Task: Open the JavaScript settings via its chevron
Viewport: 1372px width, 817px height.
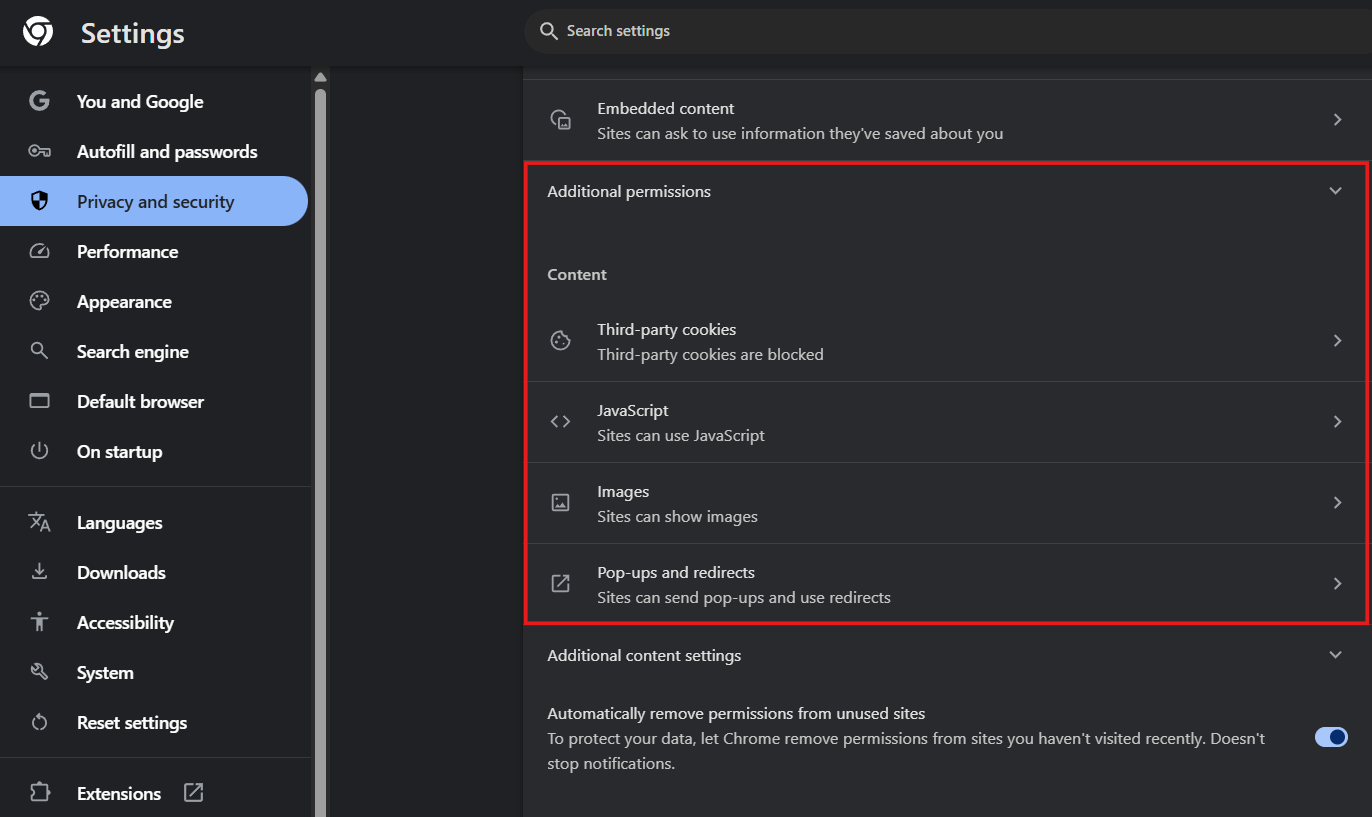Action: [1338, 421]
